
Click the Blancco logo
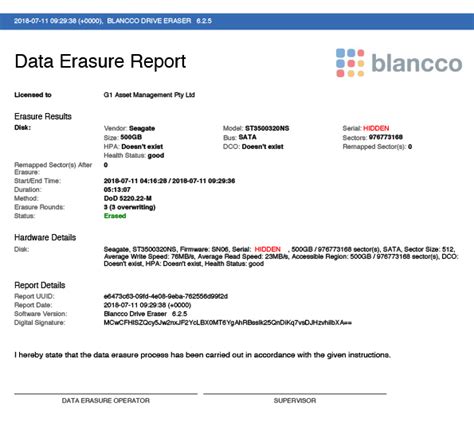click(x=399, y=63)
